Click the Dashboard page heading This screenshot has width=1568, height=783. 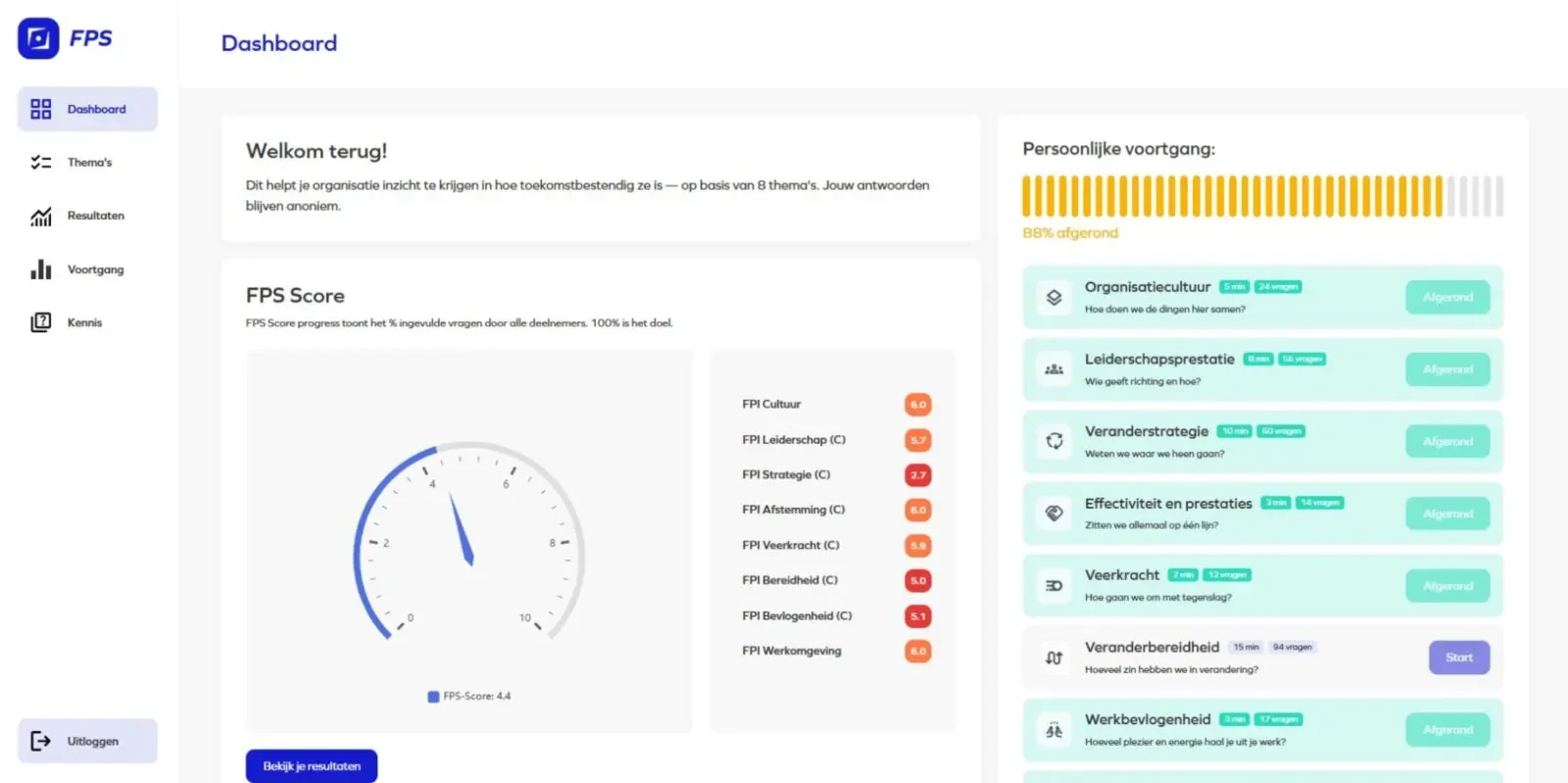279,43
